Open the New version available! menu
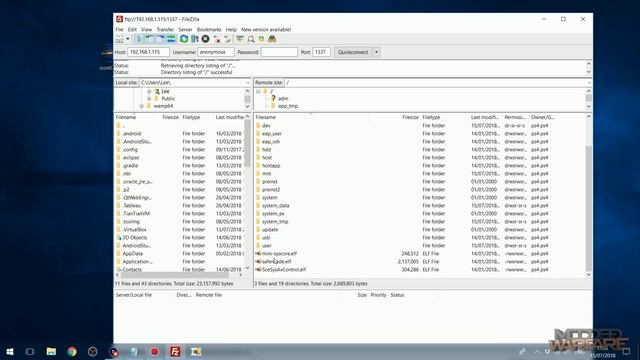 click(266, 29)
